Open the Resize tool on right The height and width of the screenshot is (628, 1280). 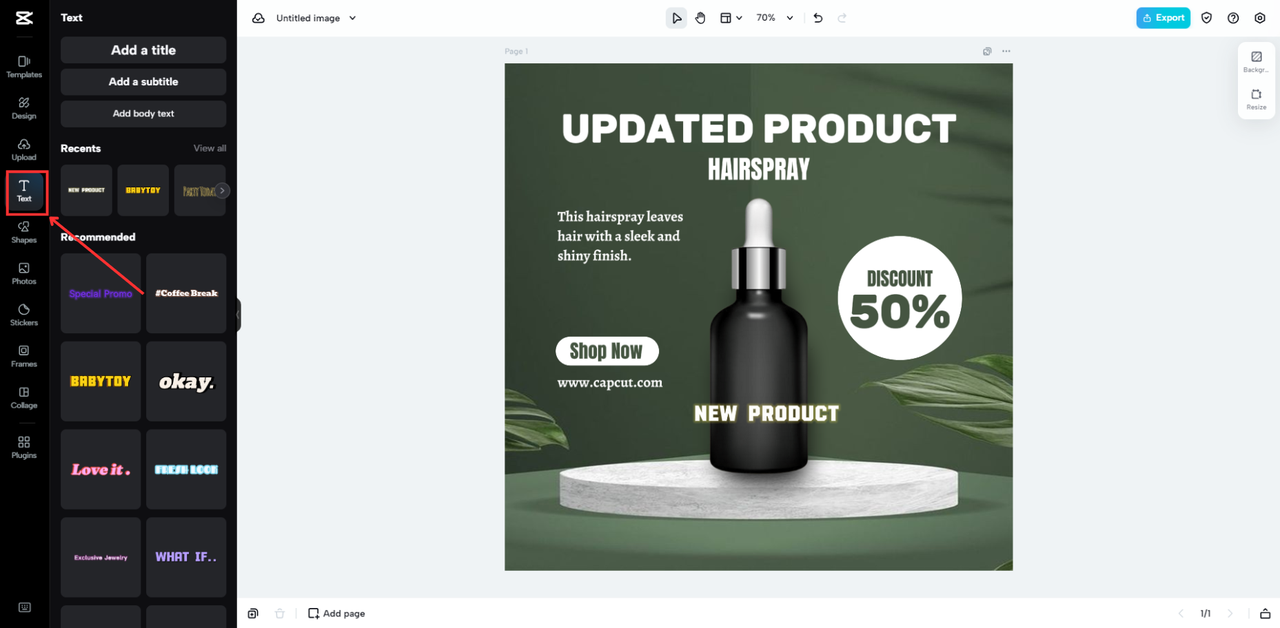pyautogui.click(x=1256, y=99)
